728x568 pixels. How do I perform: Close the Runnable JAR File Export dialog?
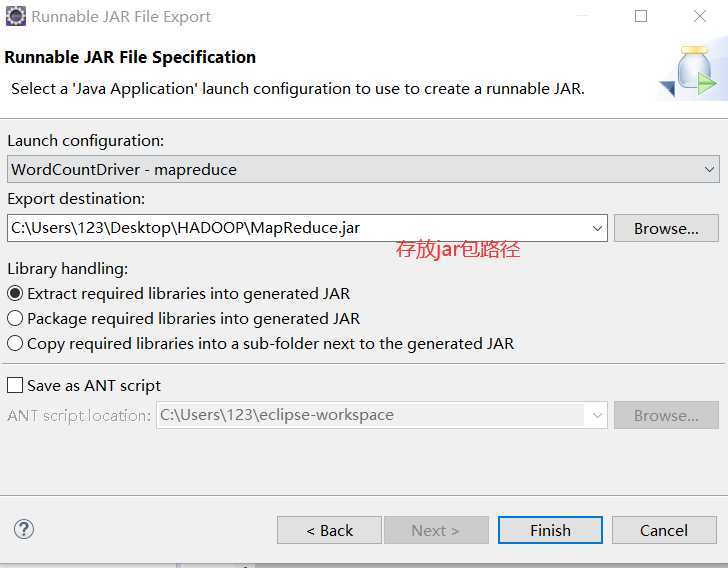pos(700,16)
